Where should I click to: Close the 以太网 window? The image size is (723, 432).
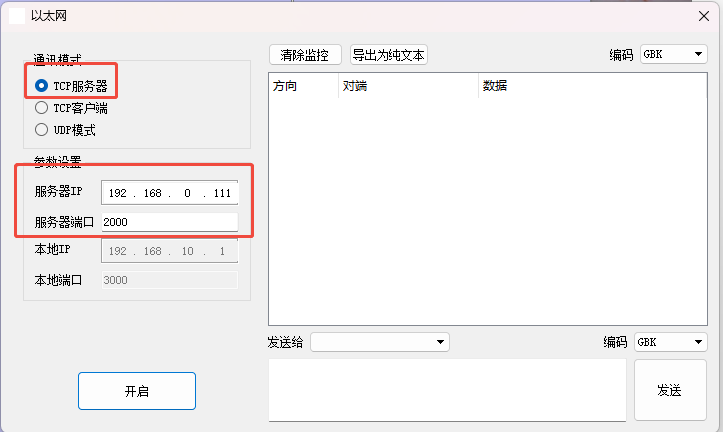pyautogui.click(x=701, y=15)
